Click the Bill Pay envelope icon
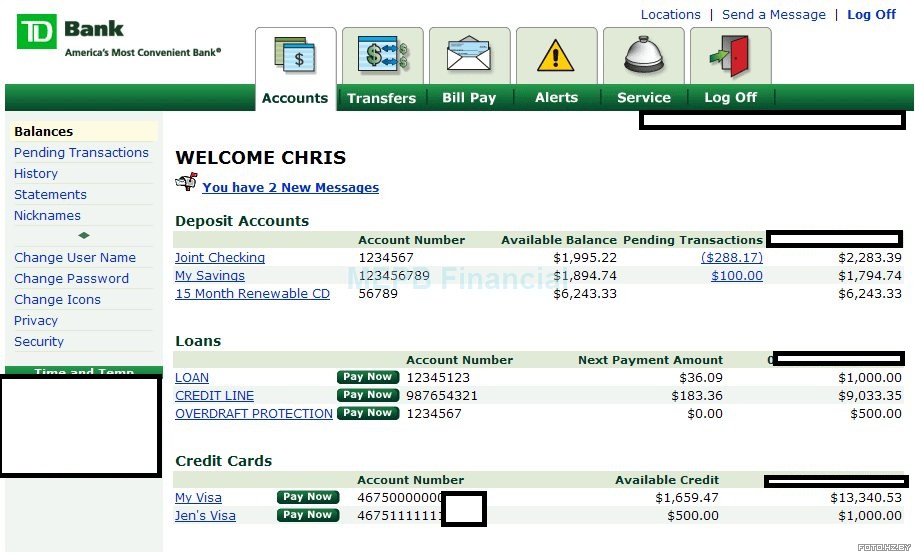This screenshot has width=915, height=555. point(469,55)
